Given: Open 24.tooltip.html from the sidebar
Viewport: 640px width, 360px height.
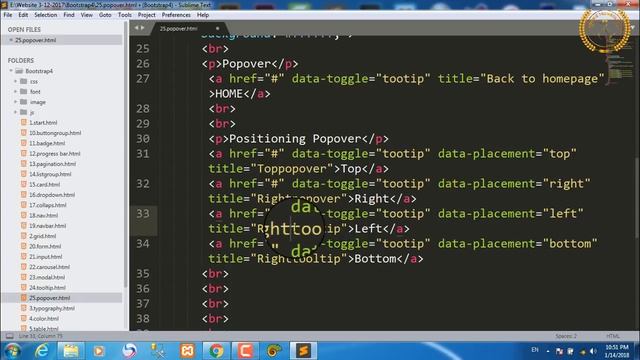Looking at the screenshot, I should (x=47, y=287).
